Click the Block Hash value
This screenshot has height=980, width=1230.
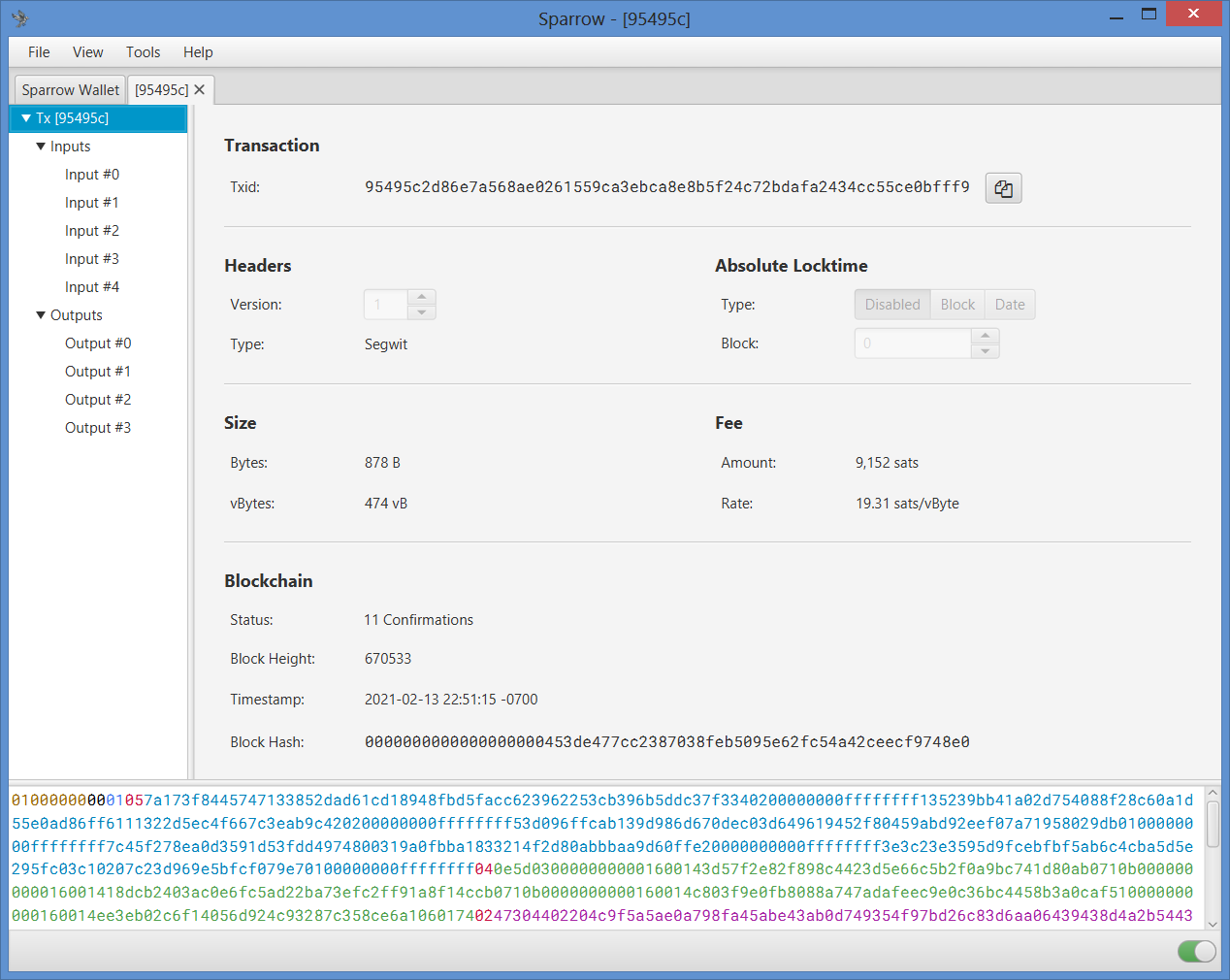click(x=667, y=742)
